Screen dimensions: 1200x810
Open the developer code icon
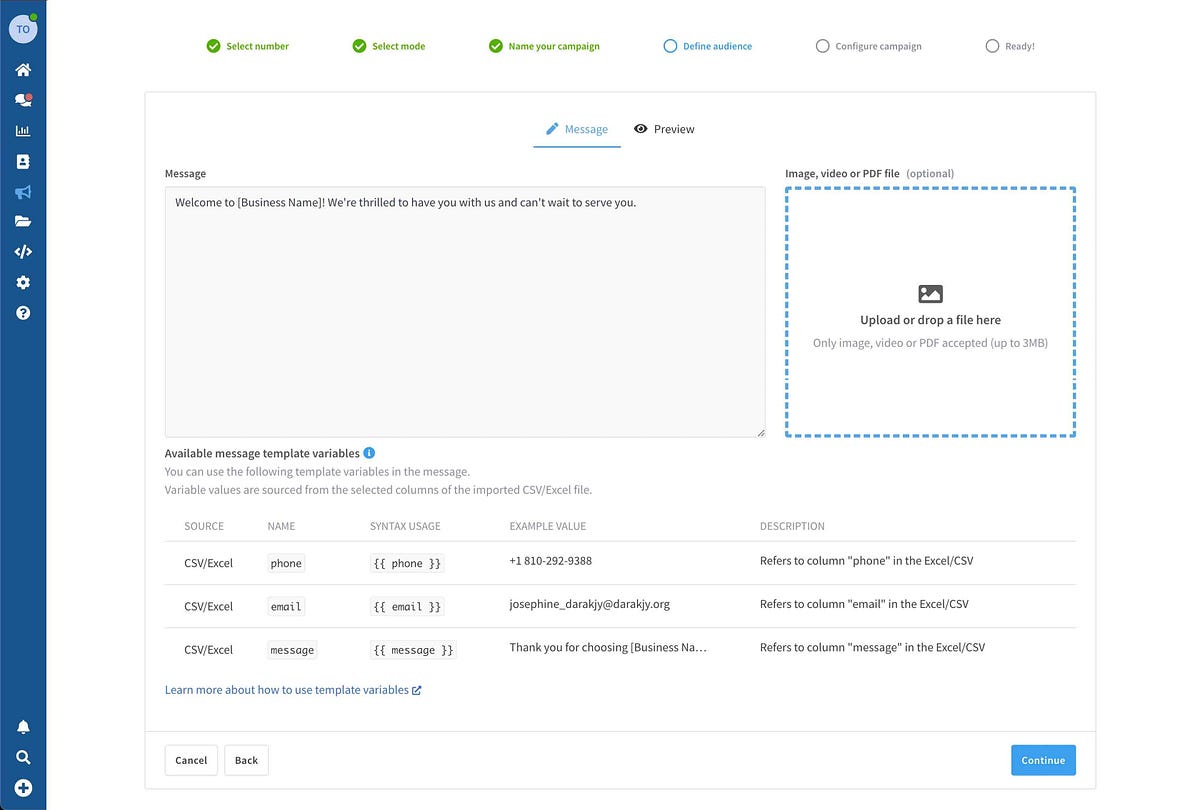click(23, 252)
